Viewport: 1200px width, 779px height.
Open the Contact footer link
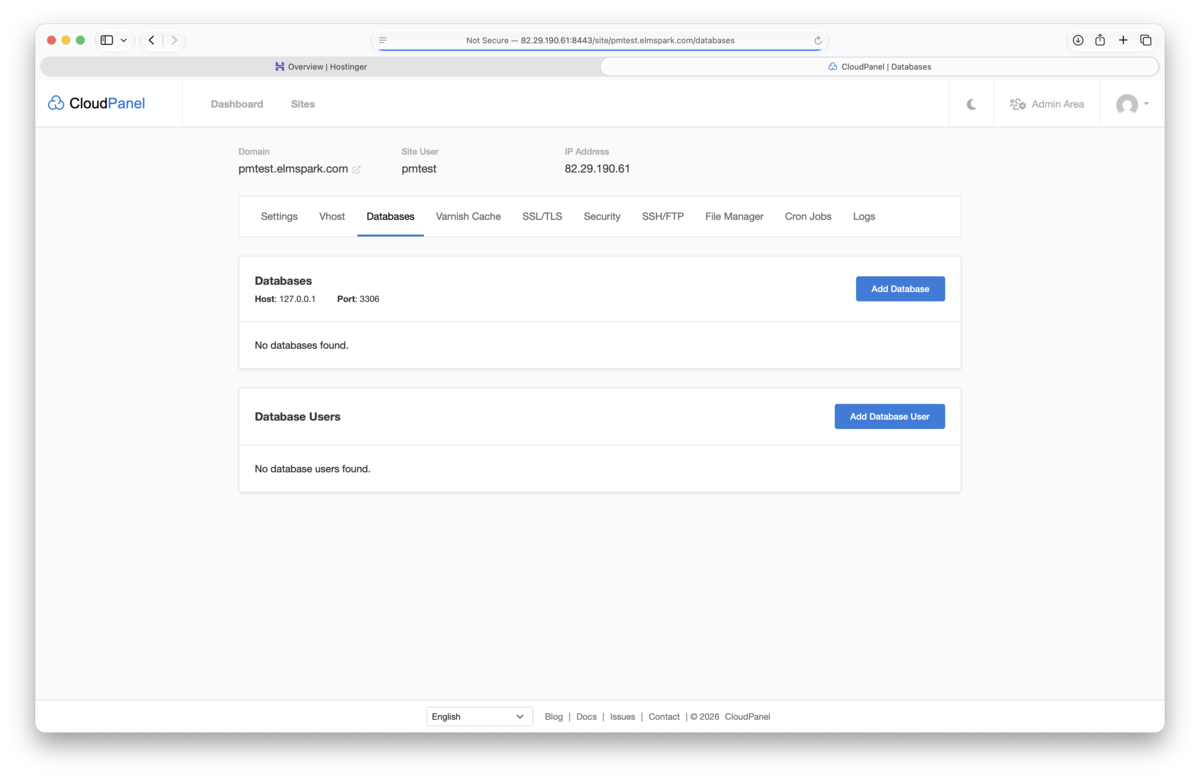pyautogui.click(x=664, y=717)
